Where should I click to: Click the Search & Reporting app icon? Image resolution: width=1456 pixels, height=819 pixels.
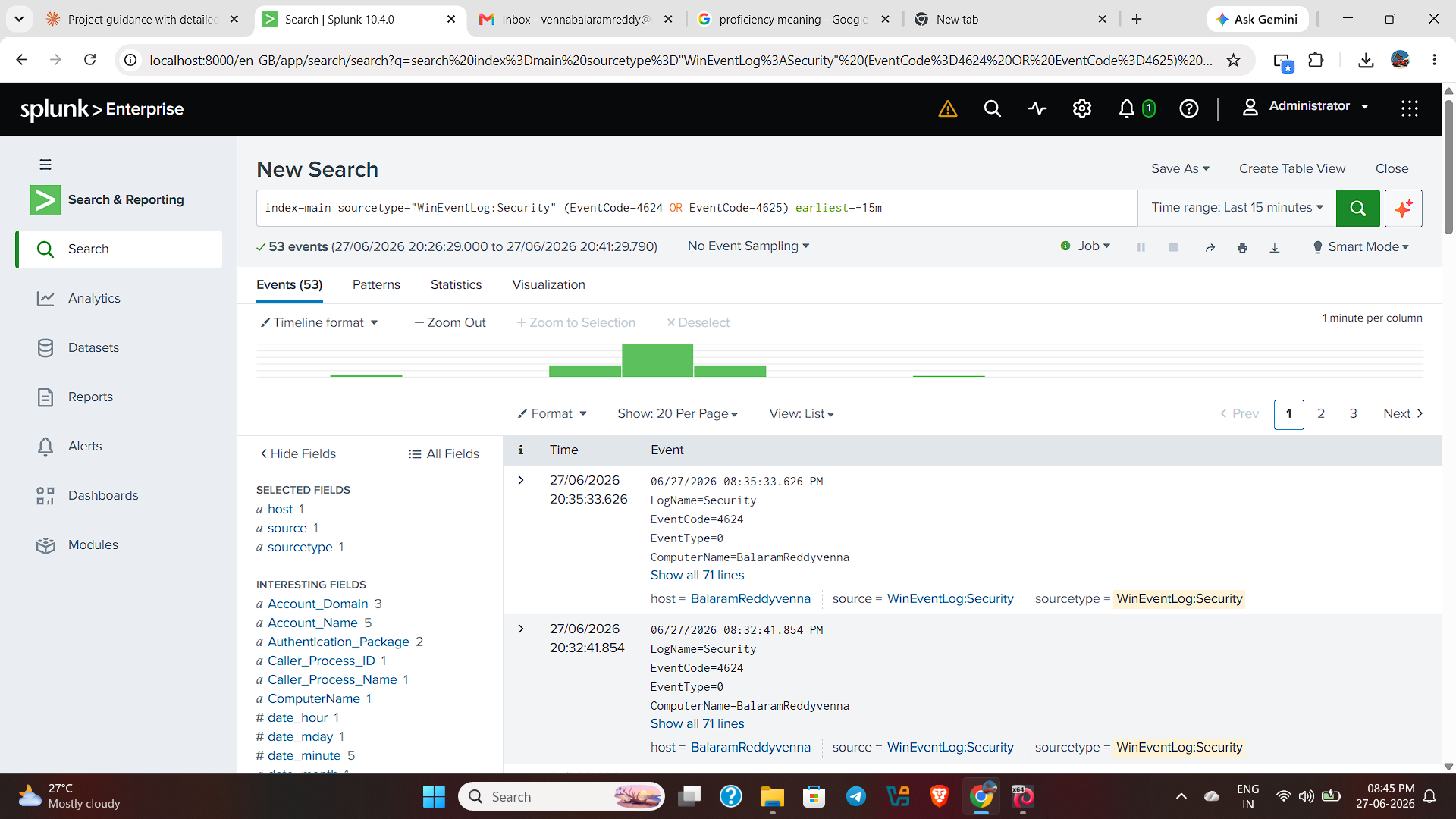[x=45, y=200]
